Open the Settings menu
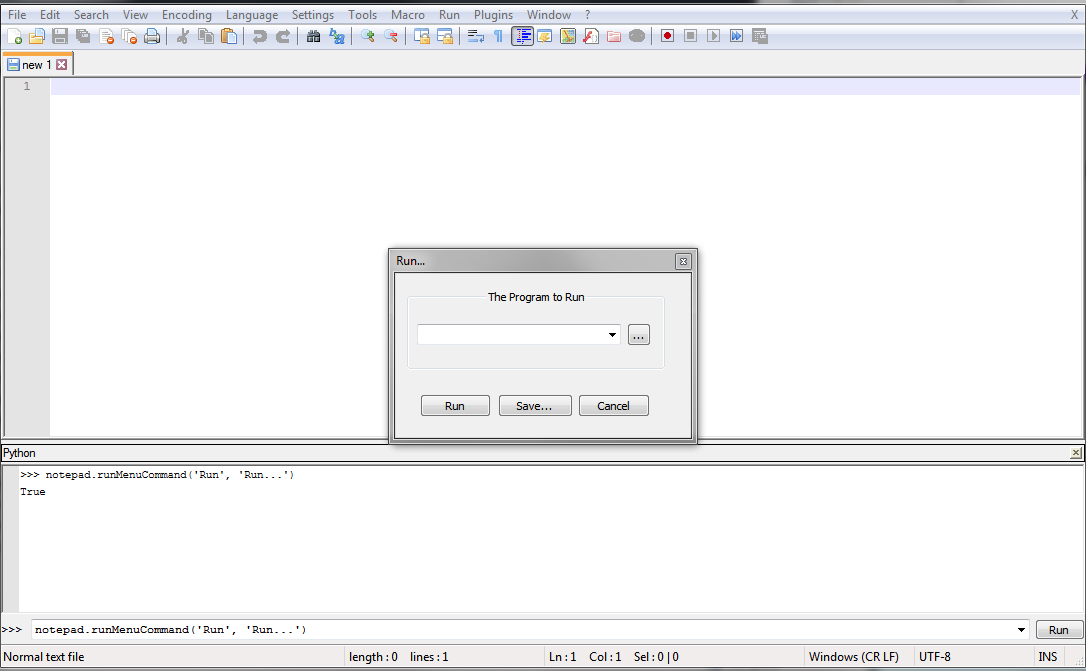The width and height of the screenshot is (1086, 671). 312,15
